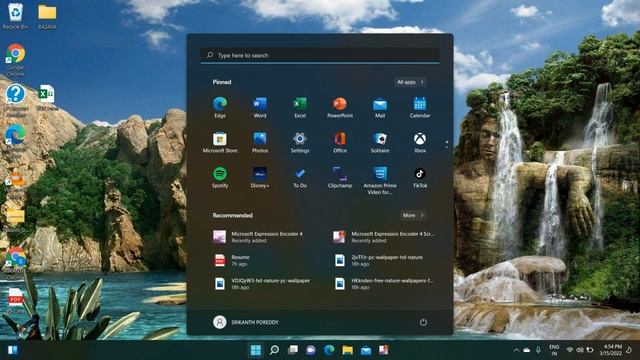
Task: Open the To Do app
Action: [300, 178]
